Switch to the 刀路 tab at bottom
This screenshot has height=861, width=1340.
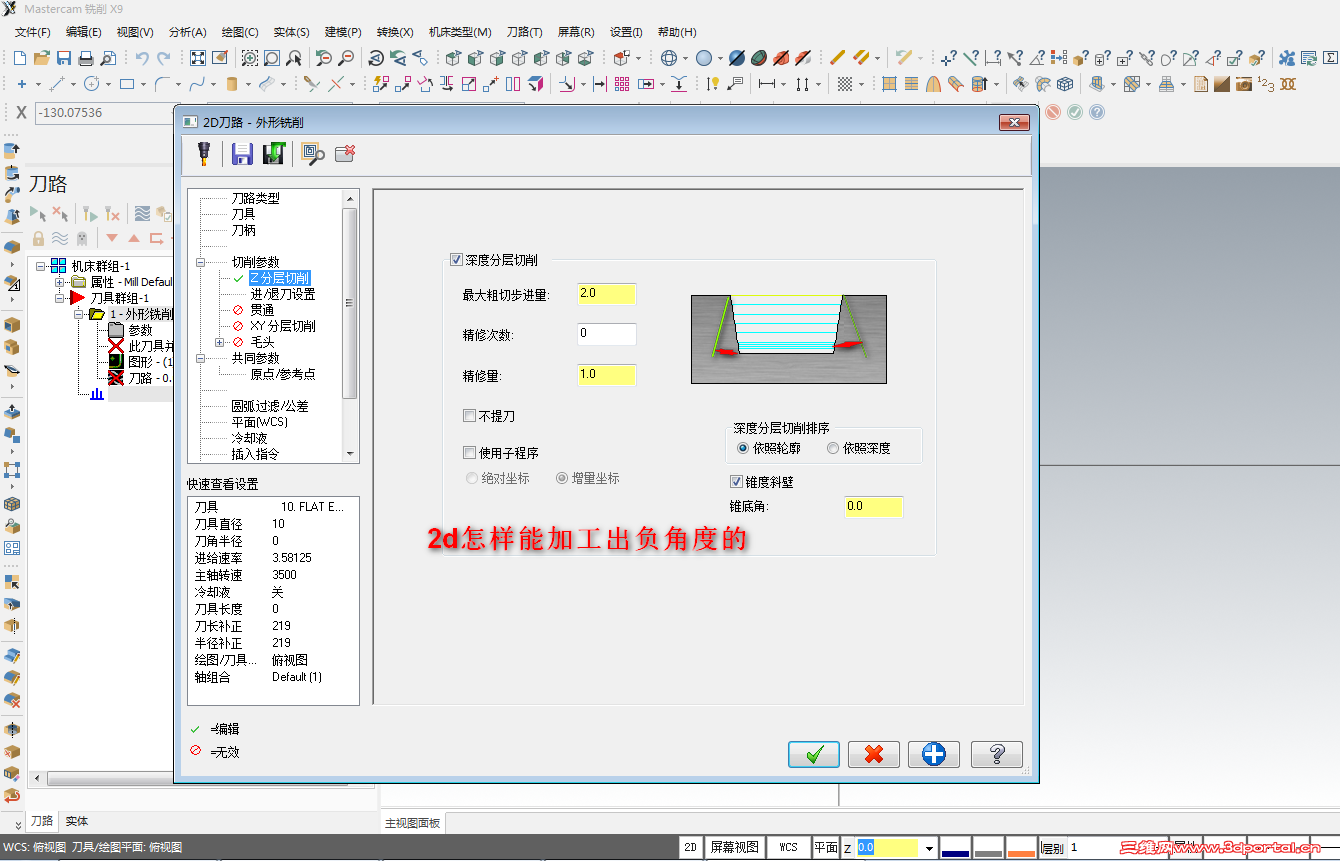(x=42, y=821)
